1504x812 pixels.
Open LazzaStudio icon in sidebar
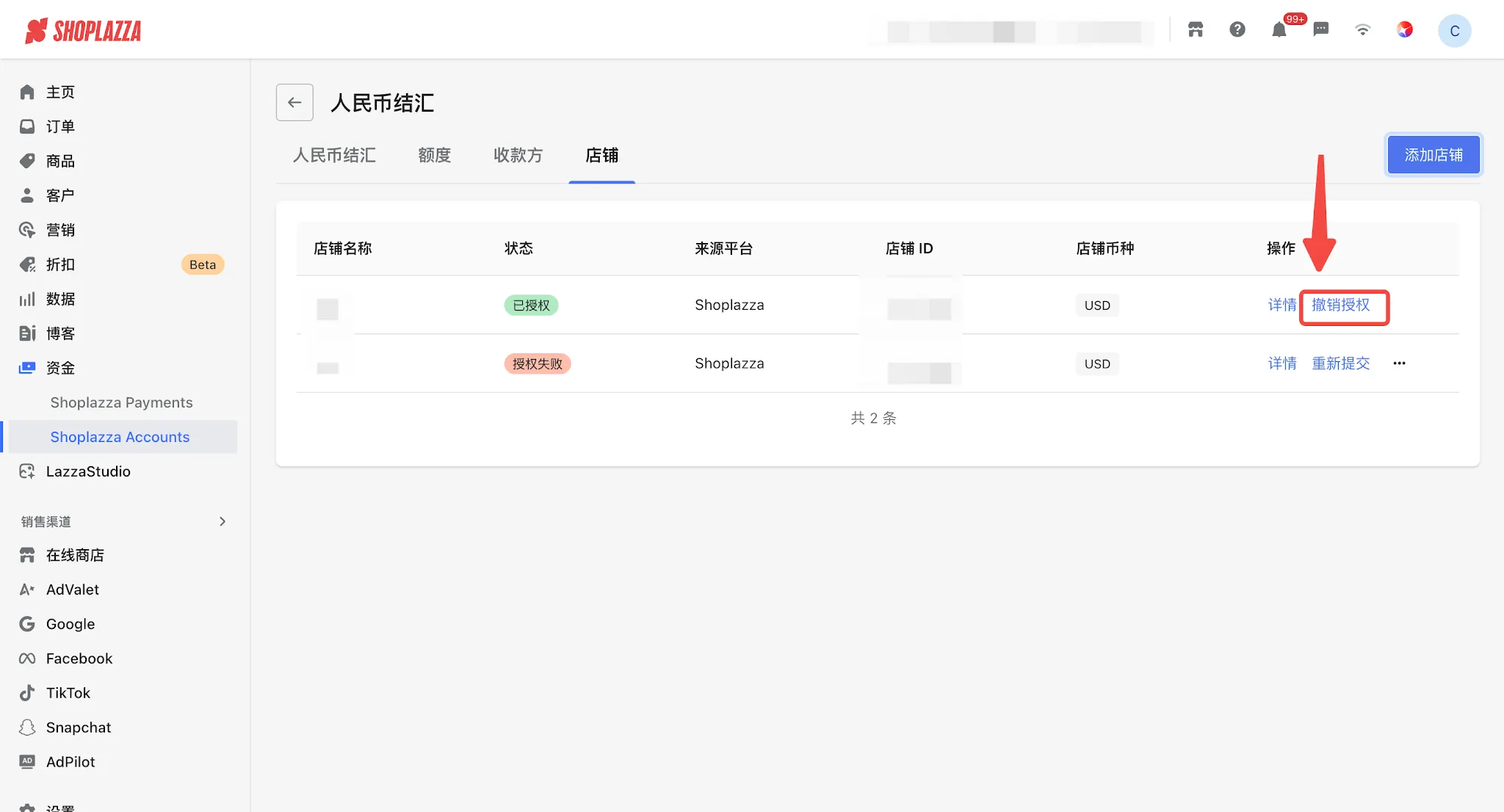coord(27,471)
